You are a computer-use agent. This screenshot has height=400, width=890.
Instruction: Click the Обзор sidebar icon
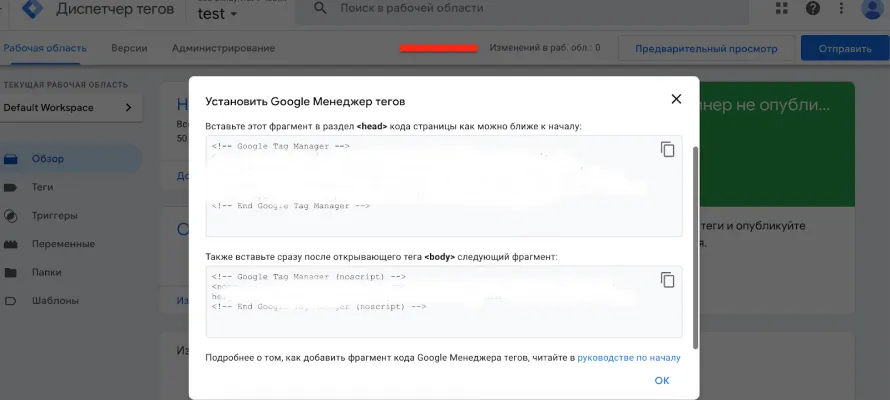10,159
